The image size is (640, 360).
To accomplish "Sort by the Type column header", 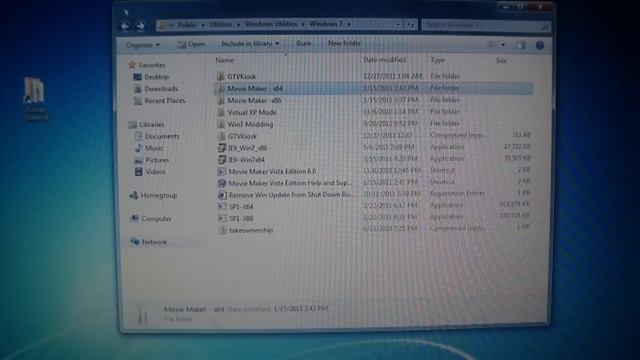I will coord(438,60).
